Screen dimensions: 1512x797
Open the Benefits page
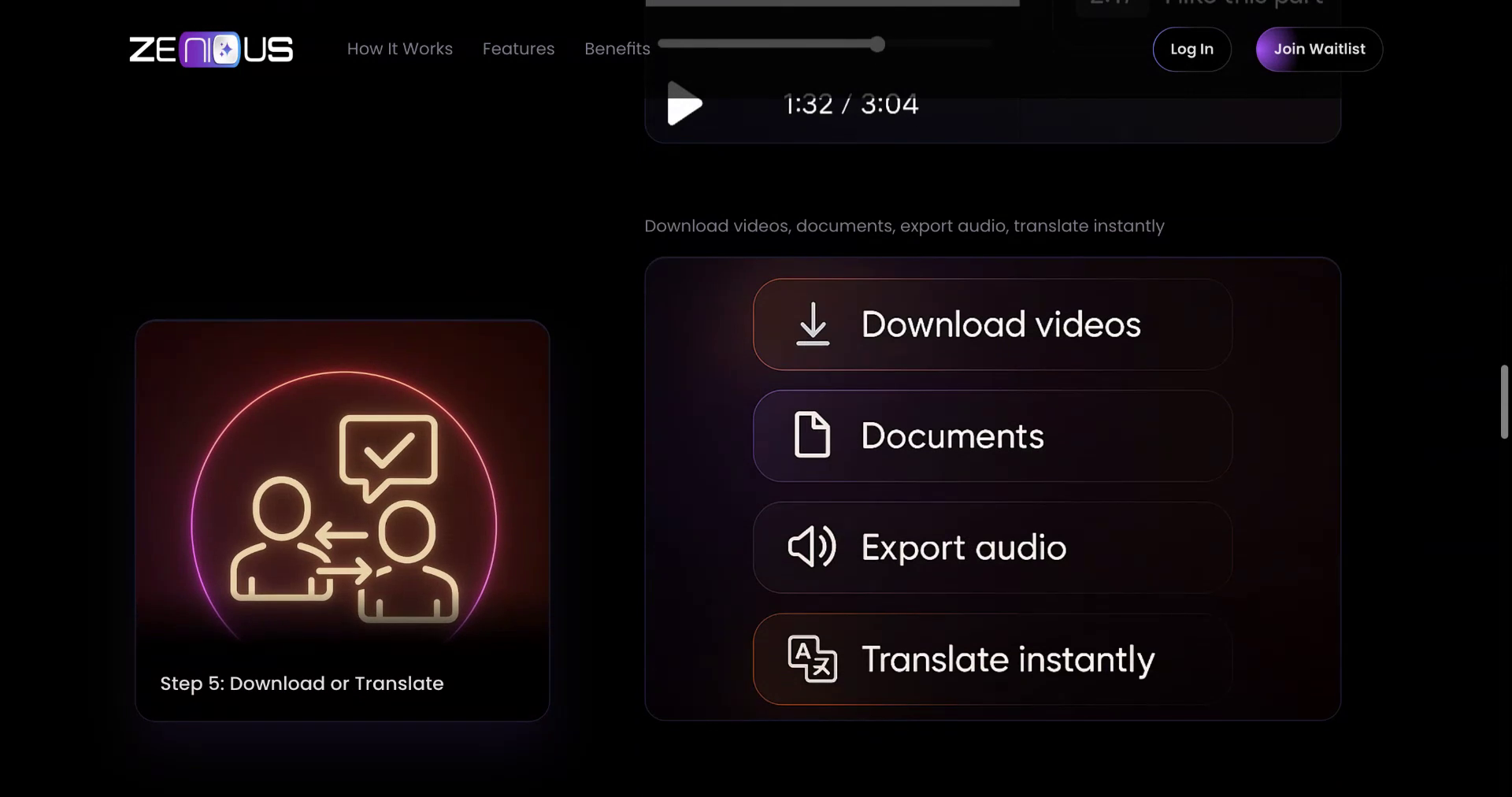pos(617,49)
